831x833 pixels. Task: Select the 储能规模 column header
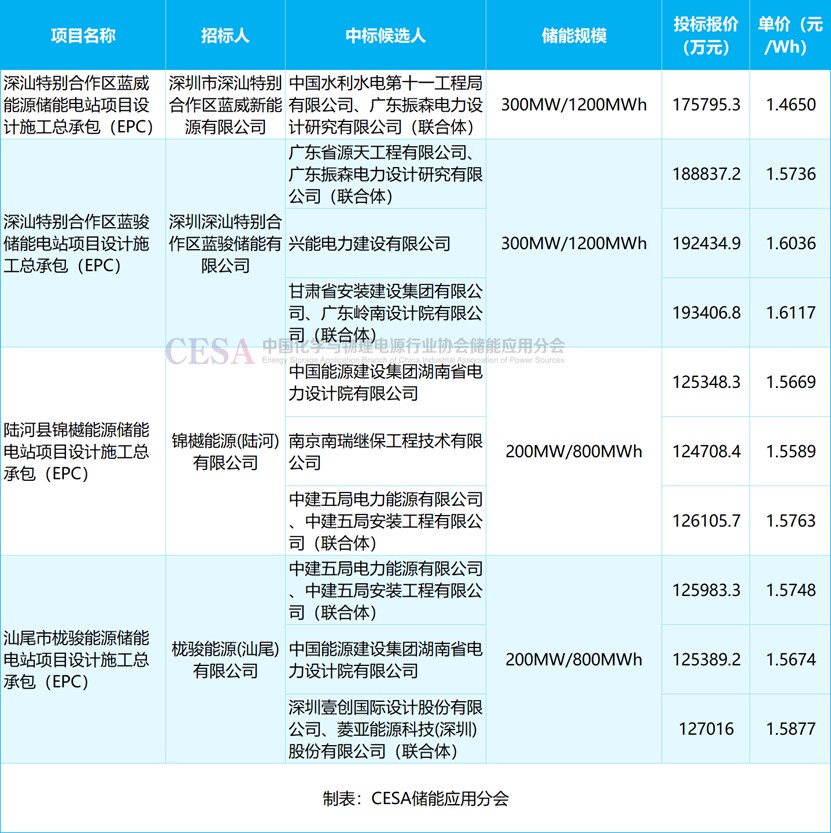(573, 35)
